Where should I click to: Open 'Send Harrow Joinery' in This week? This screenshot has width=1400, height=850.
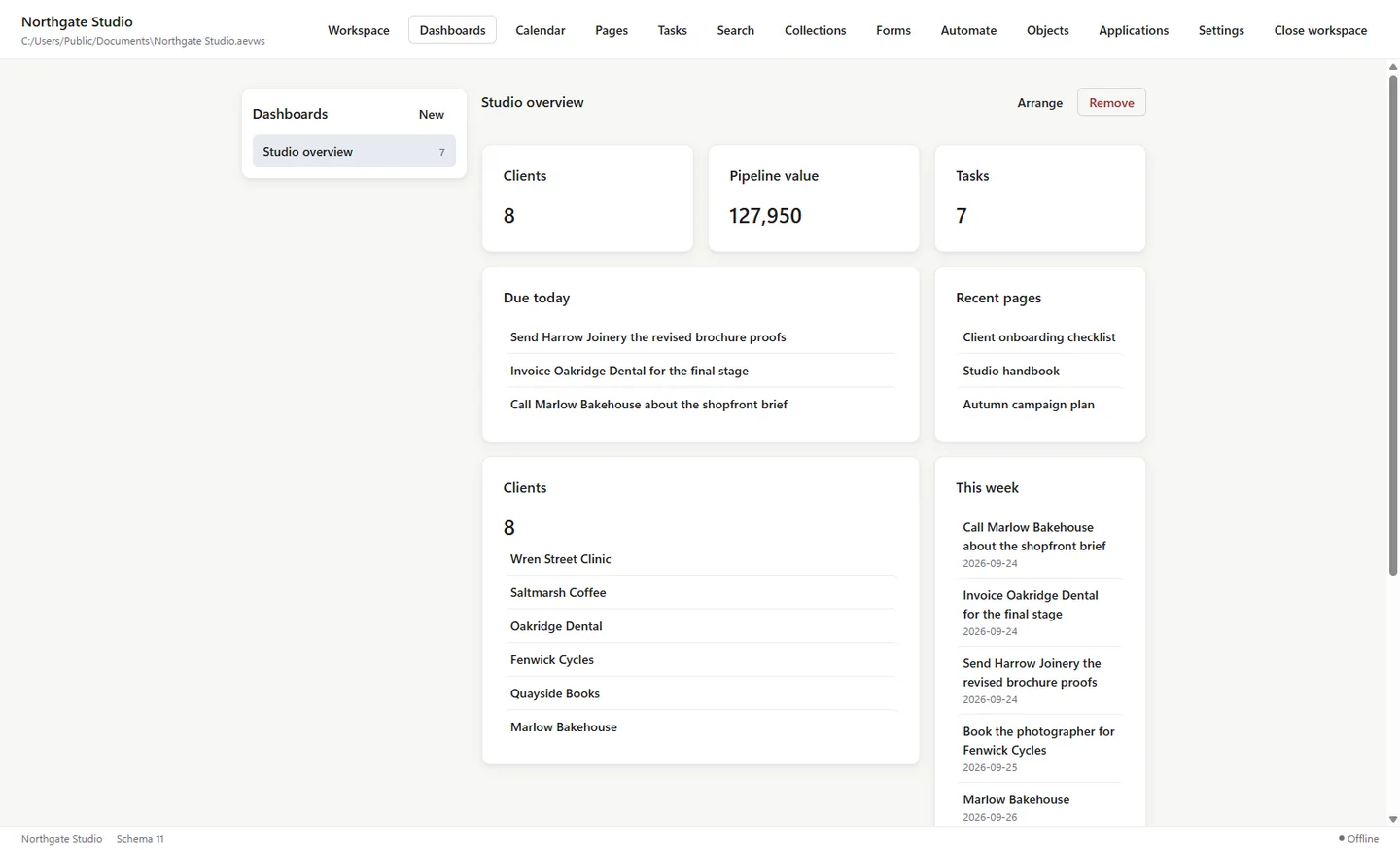[1039, 680]
